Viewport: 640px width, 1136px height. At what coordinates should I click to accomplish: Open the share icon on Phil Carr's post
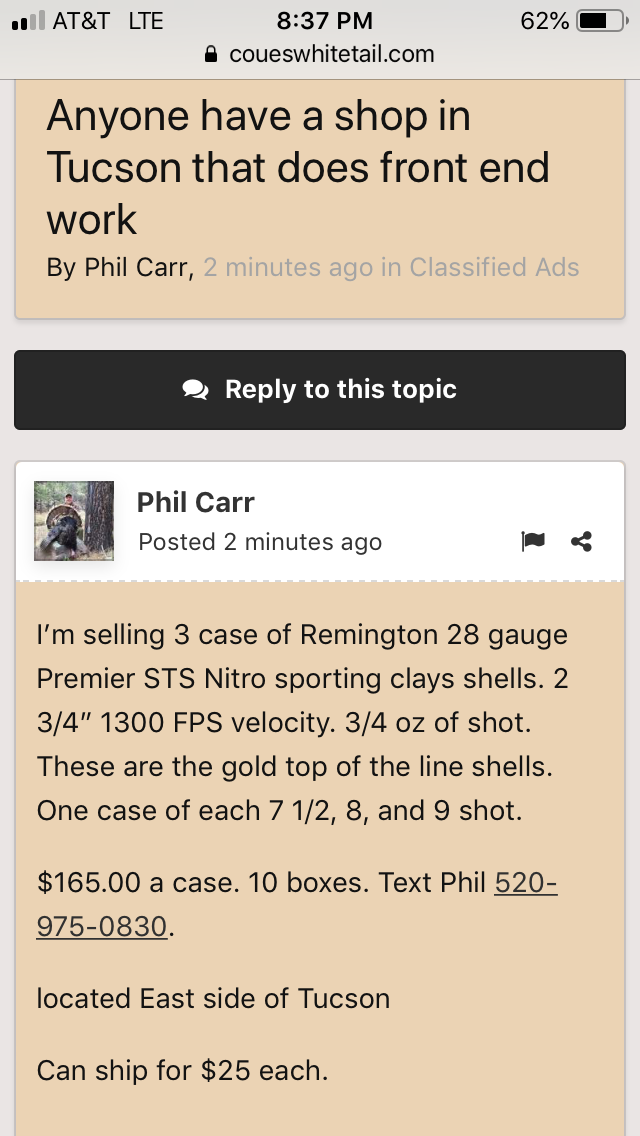[581, 541]
